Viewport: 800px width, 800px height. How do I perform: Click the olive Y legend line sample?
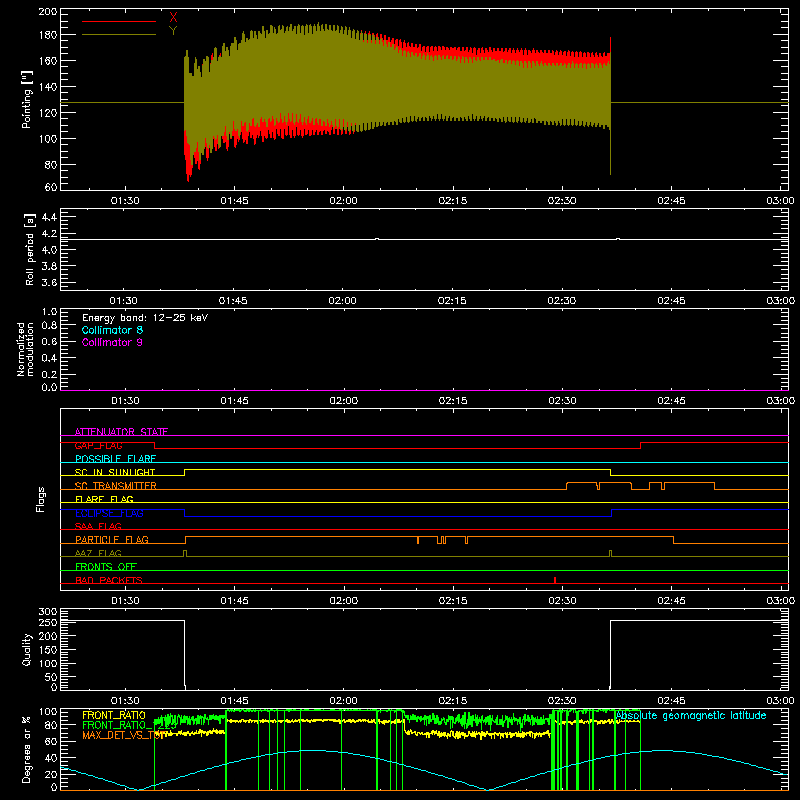[x=119, y=34]
